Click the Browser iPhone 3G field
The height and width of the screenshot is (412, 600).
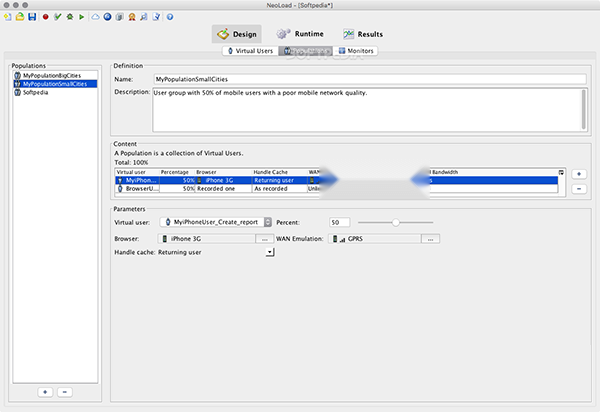(x=207, y=239)
